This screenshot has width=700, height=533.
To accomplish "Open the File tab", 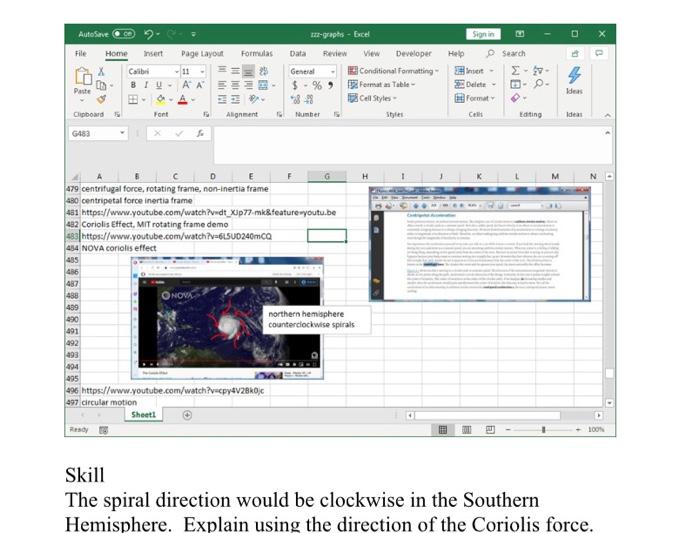I will (x=81, y=54).
